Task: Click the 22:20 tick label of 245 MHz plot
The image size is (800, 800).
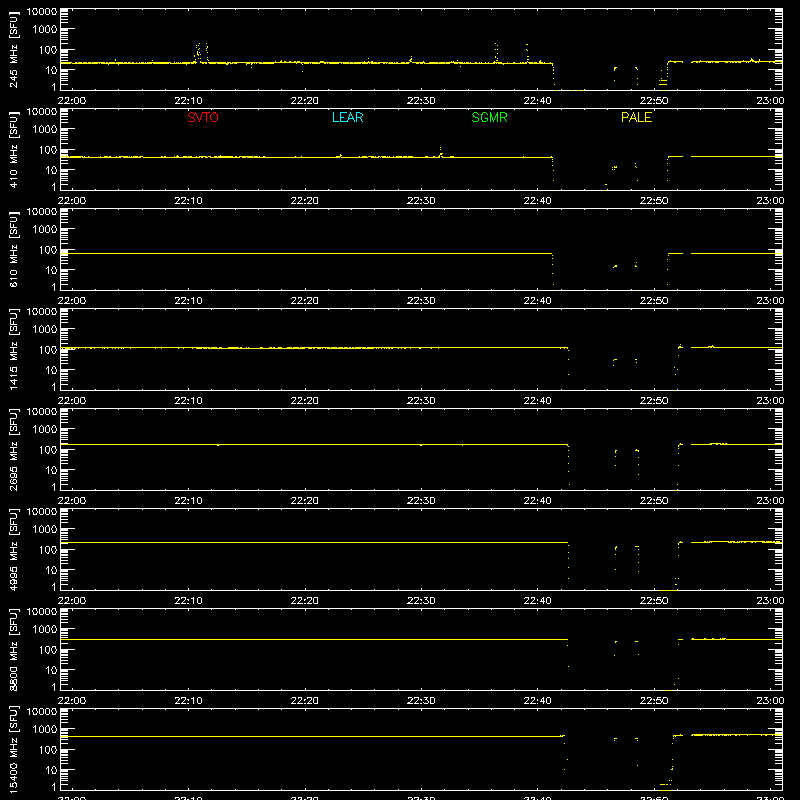Action: (x=305, y=101)
